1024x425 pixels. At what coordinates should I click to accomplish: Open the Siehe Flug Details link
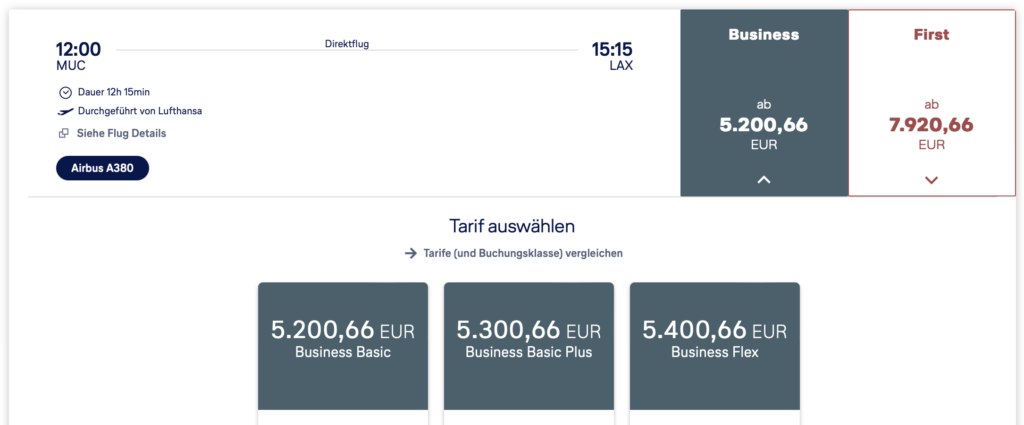[121, 134]
